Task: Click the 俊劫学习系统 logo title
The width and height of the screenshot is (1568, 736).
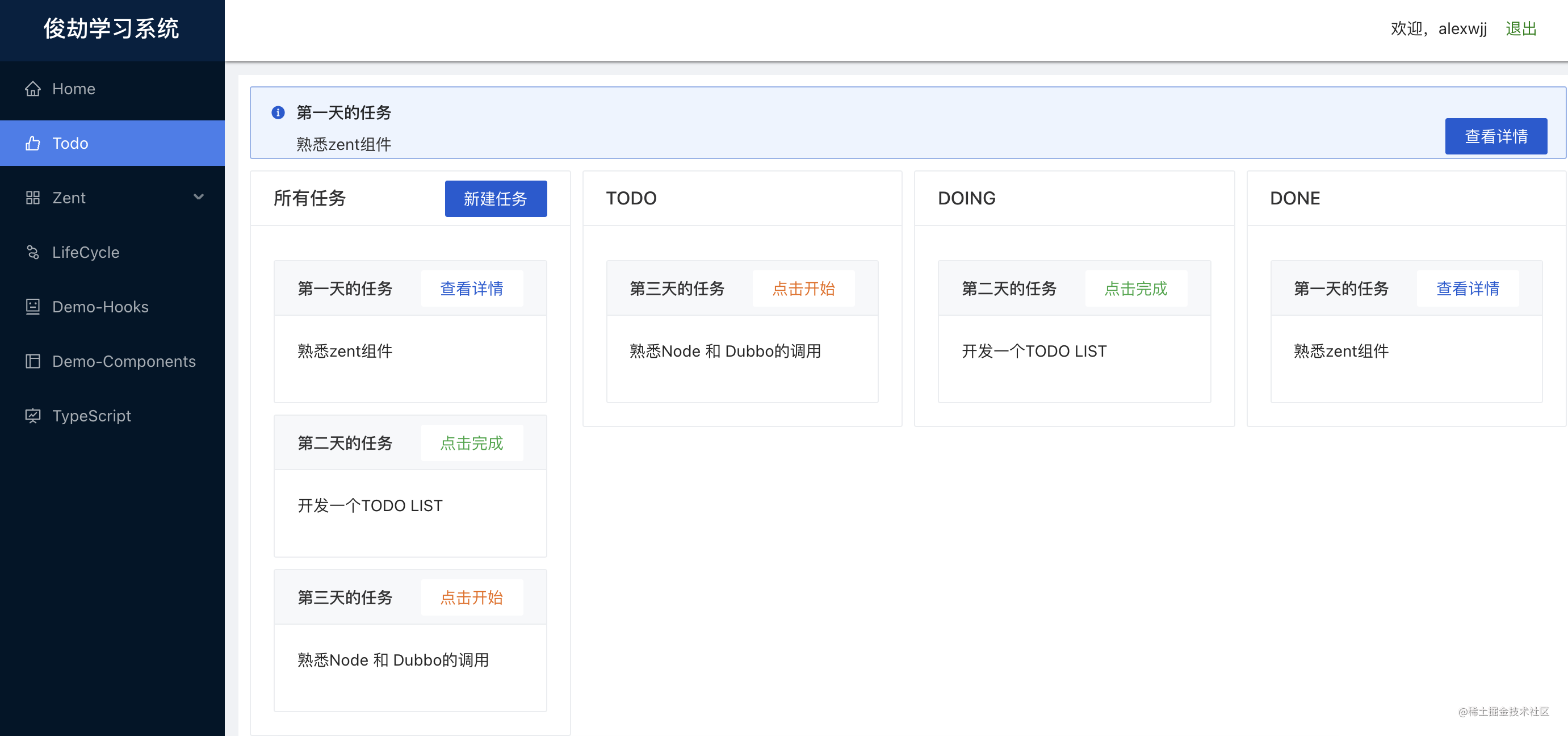Action: [111, 28]
